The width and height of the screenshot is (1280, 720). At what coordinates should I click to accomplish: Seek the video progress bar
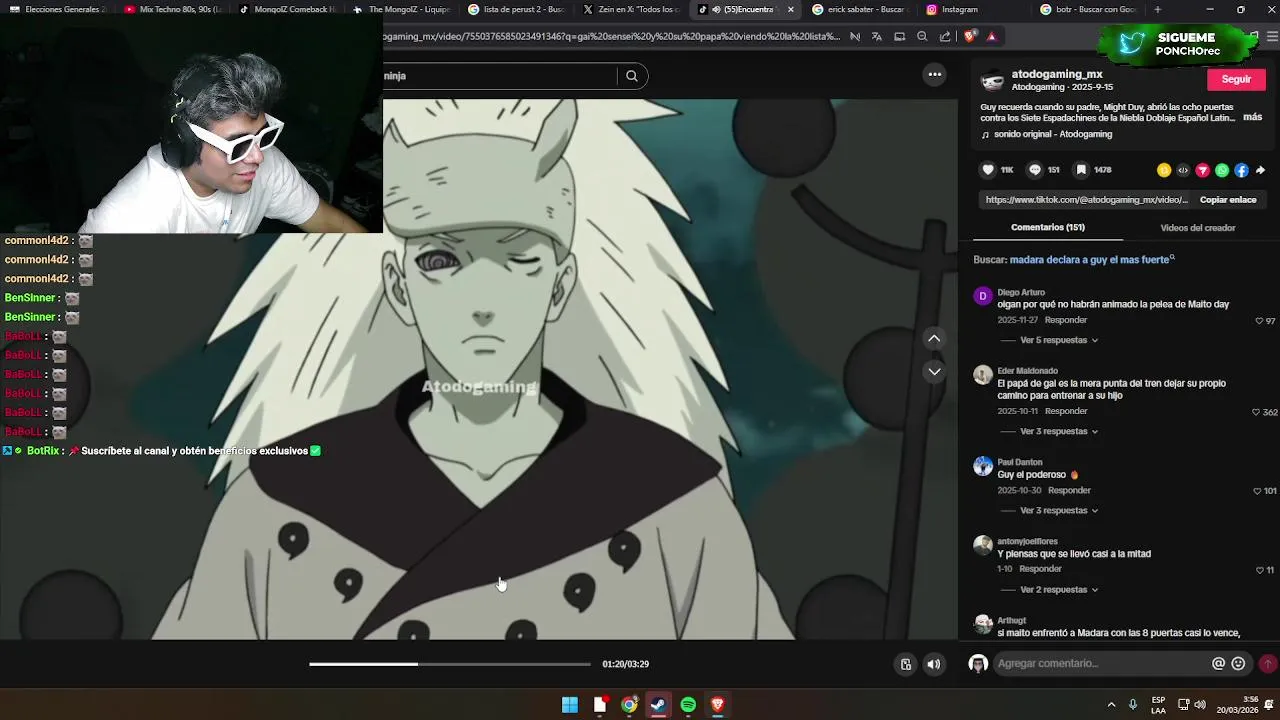(x=450, y=664)
